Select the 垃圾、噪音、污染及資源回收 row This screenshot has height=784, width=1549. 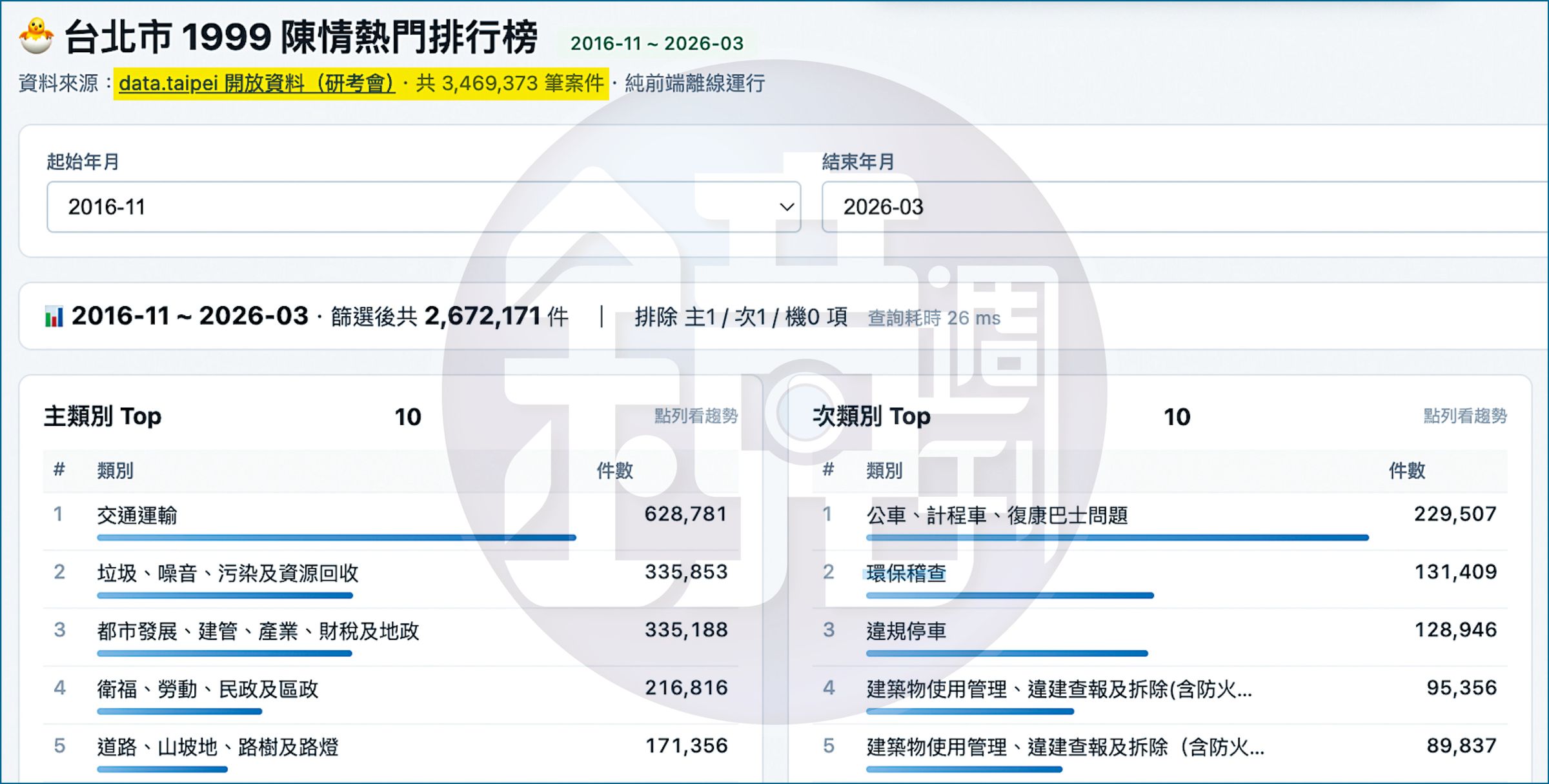tap(391, 579)
